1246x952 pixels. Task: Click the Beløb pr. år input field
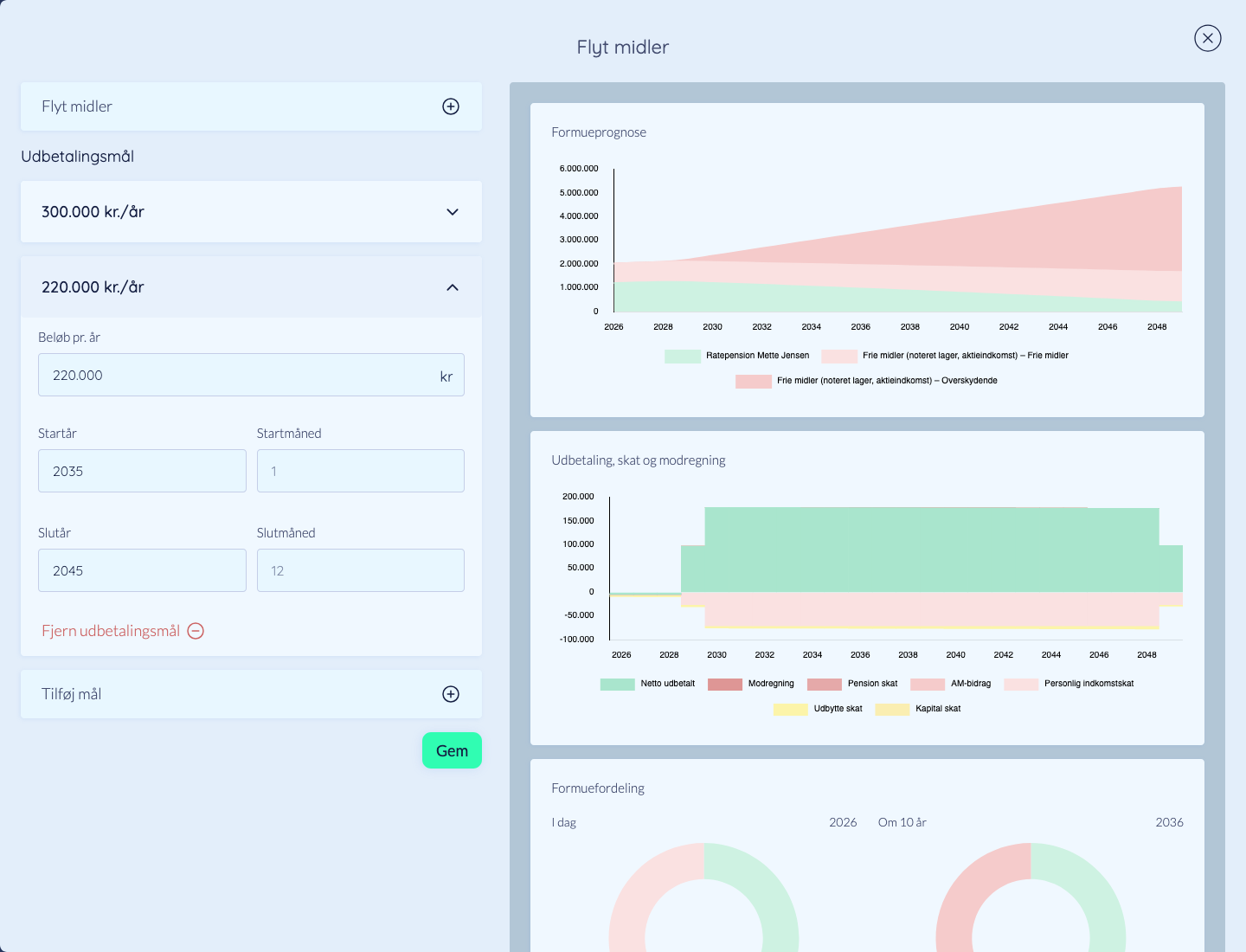[x=251, y=375]
